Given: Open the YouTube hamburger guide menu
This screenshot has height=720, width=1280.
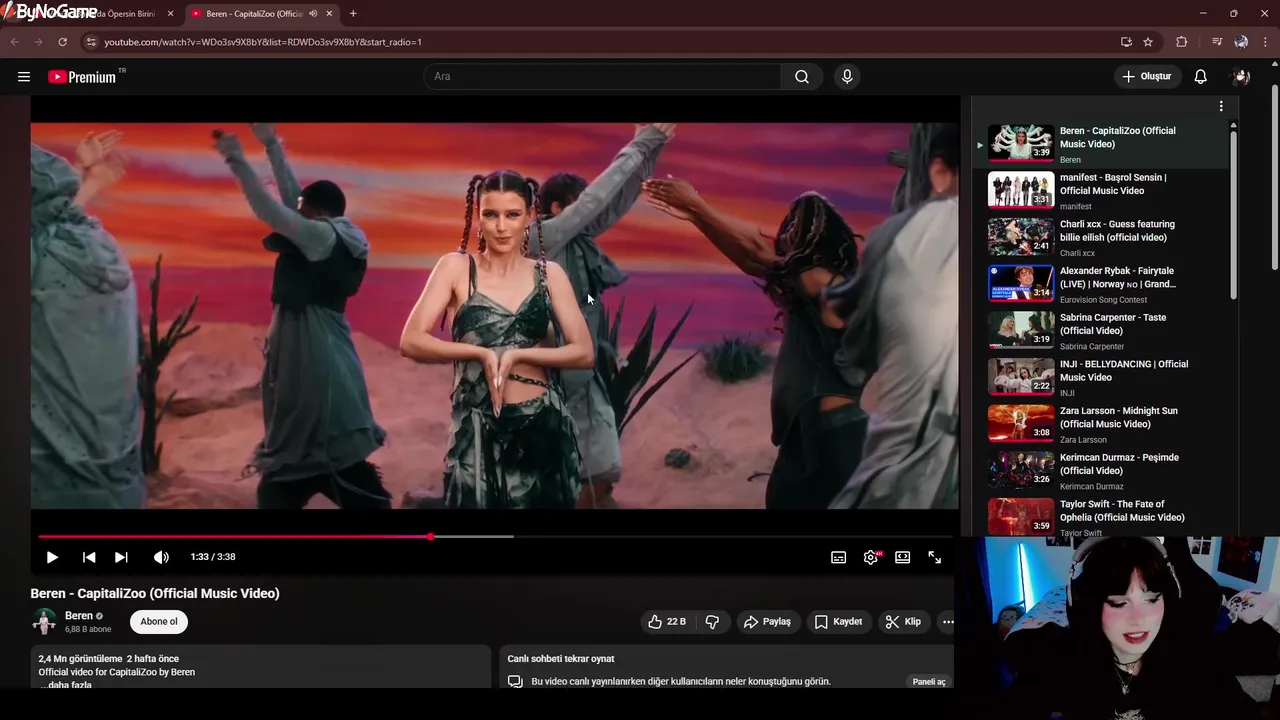Looking at the screenshot, I should tap(24, 77).
